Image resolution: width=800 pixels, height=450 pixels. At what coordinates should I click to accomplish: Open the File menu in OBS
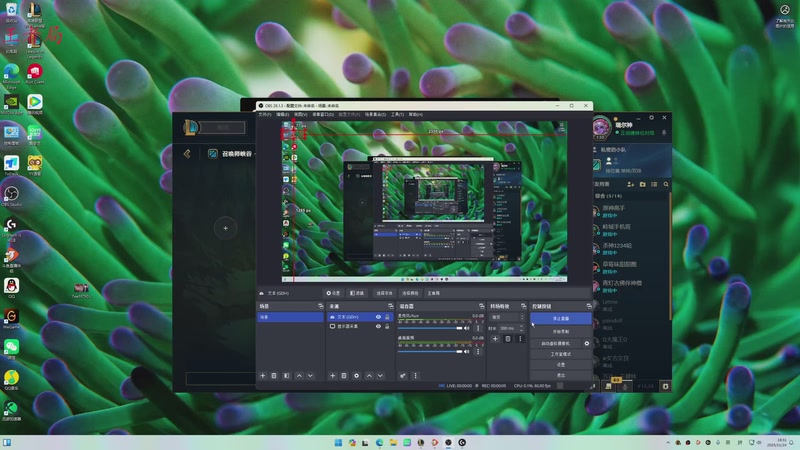click(264, 114)
